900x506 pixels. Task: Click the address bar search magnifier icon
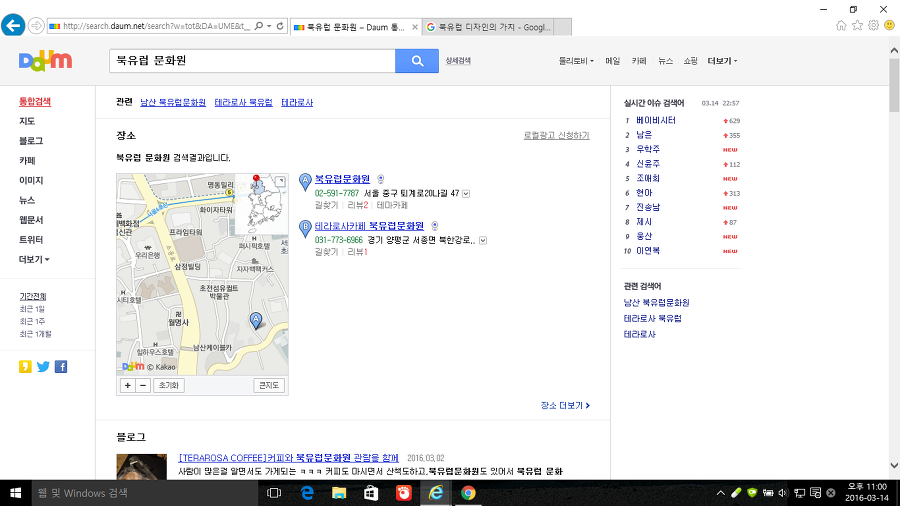point(259,26)
